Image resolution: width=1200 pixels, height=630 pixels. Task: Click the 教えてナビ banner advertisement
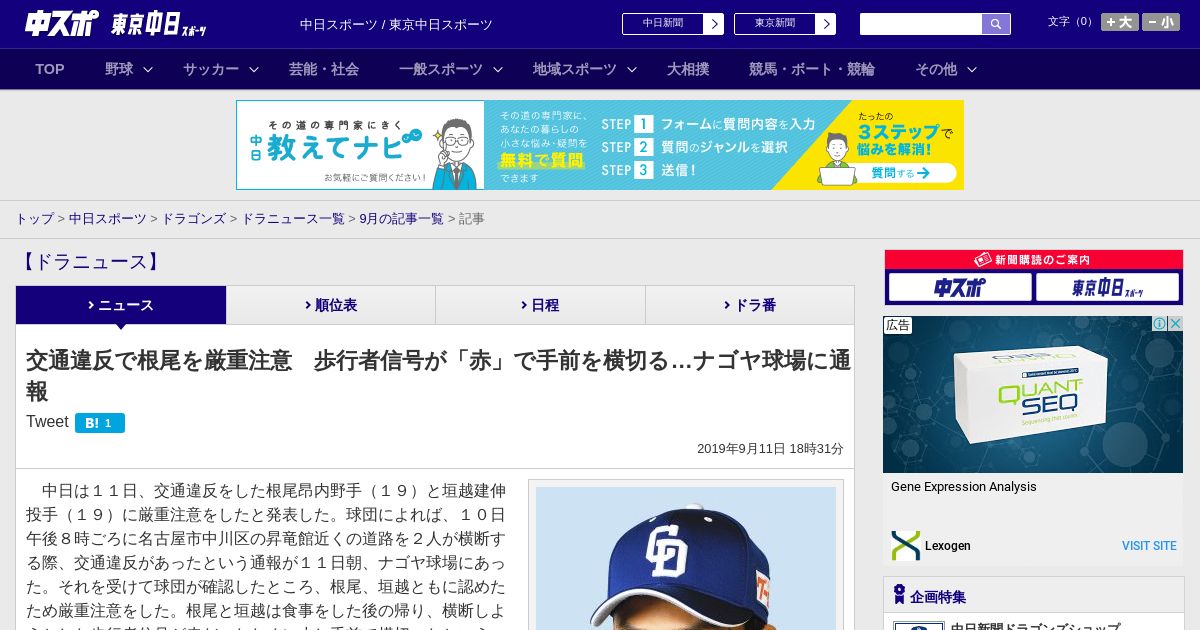[600, 145]
